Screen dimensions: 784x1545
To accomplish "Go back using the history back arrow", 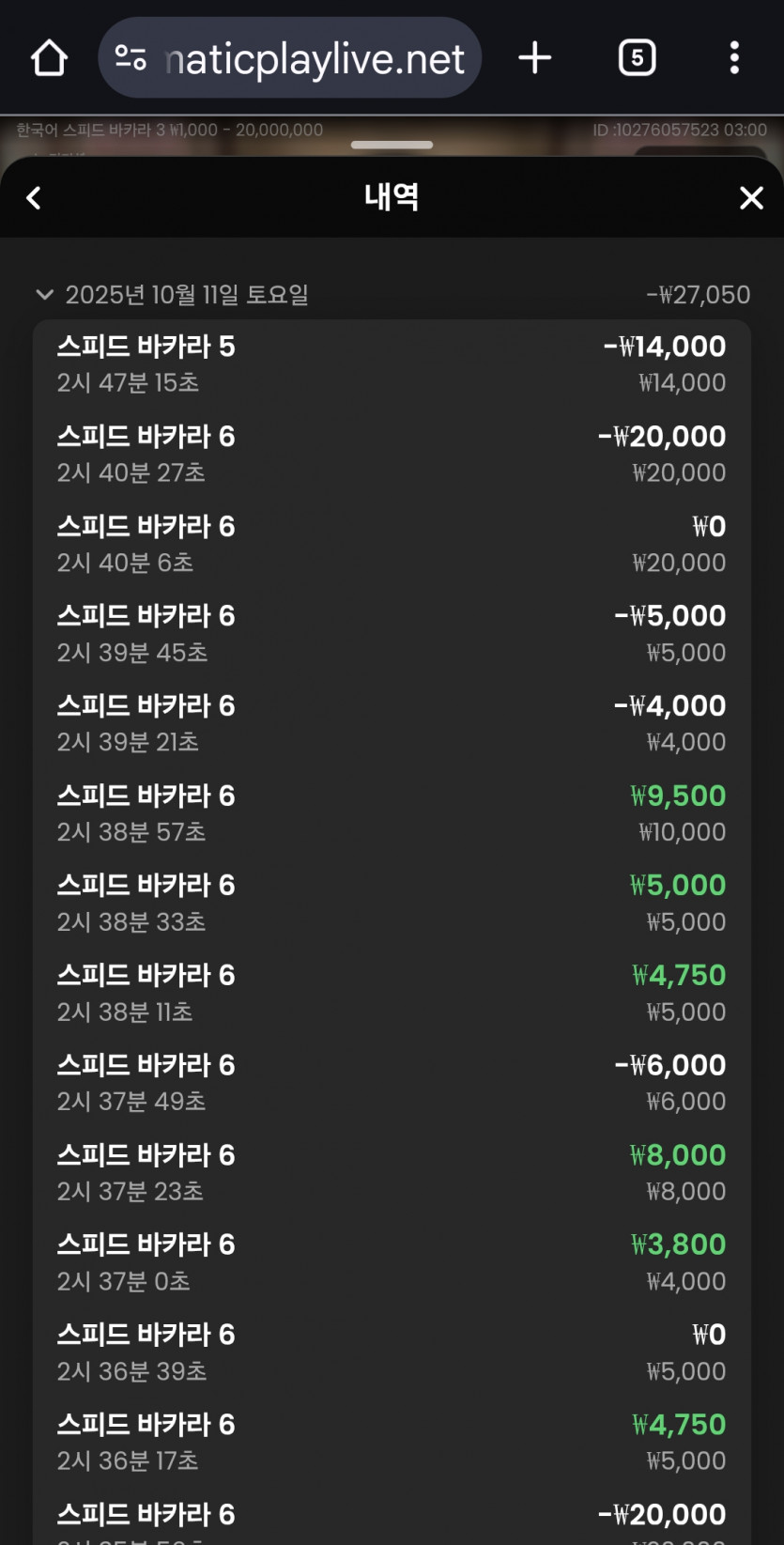I will coord(34,198).
